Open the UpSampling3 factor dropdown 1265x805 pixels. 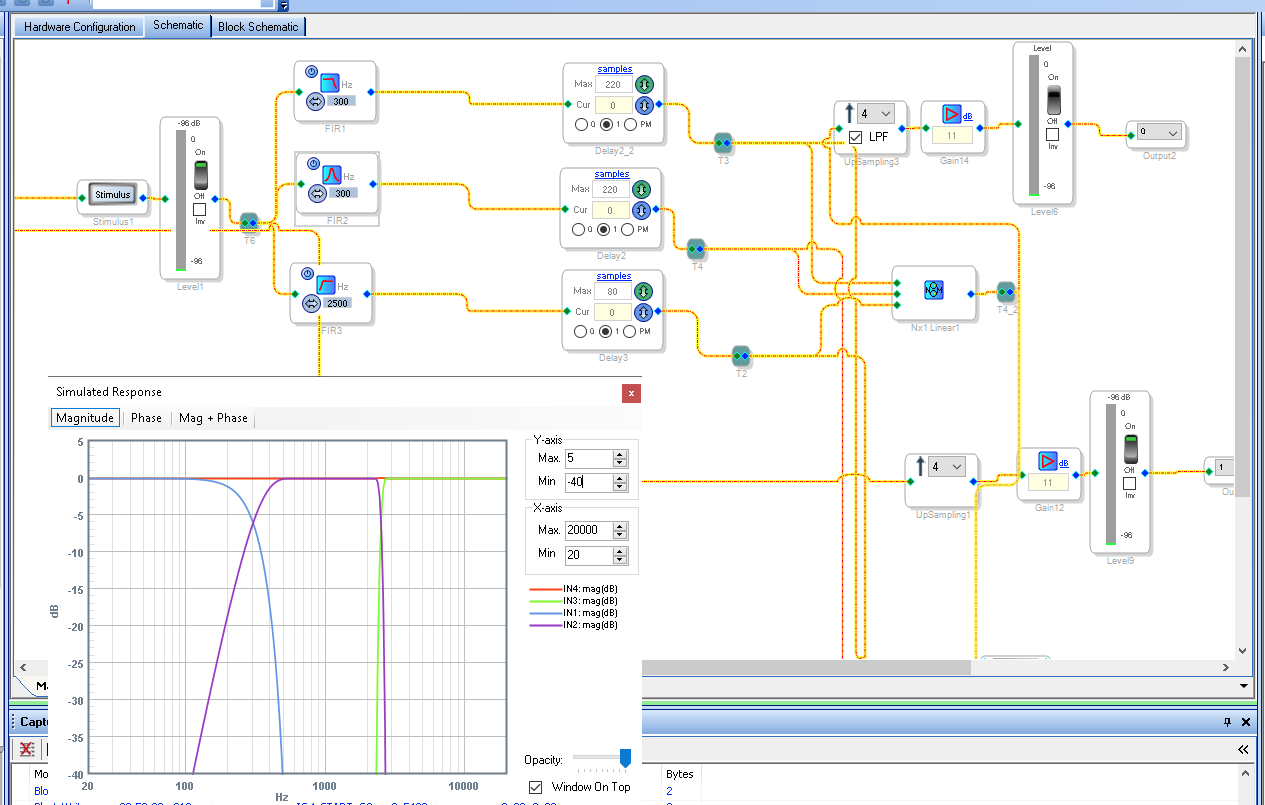coord(876,114)
